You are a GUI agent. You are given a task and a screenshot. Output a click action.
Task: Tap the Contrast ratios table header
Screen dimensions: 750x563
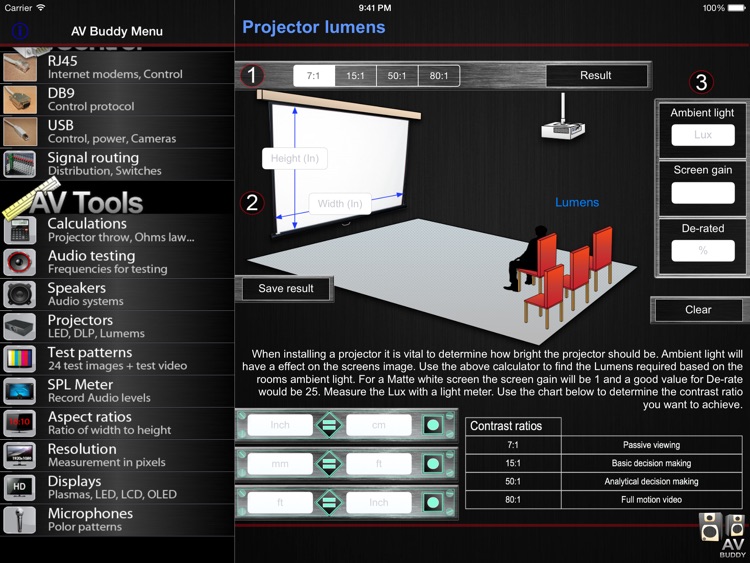(x=513, y=426)
